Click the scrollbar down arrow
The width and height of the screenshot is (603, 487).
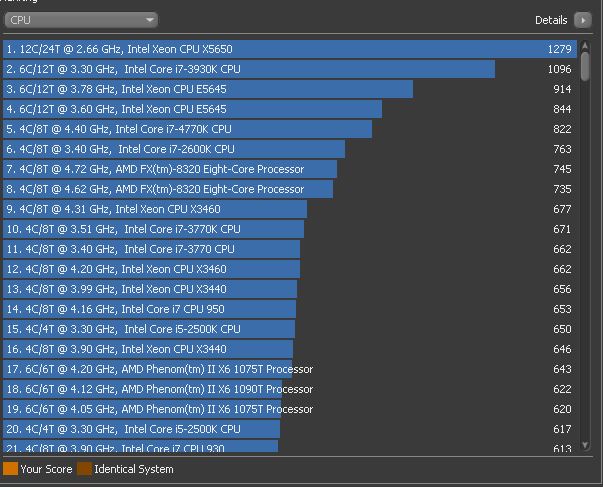click(585, 445)
